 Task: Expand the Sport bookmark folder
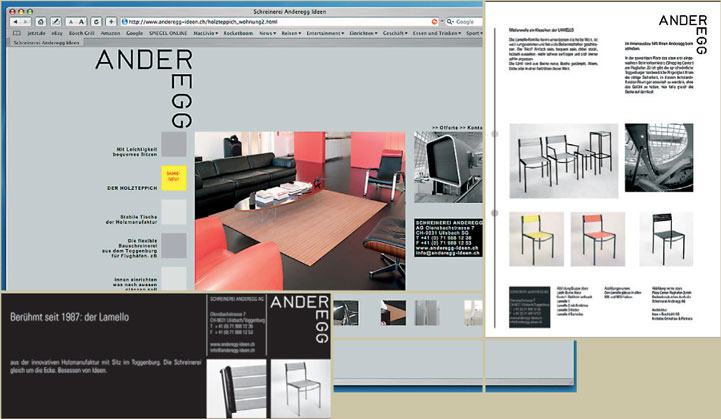tap(474, 33)
